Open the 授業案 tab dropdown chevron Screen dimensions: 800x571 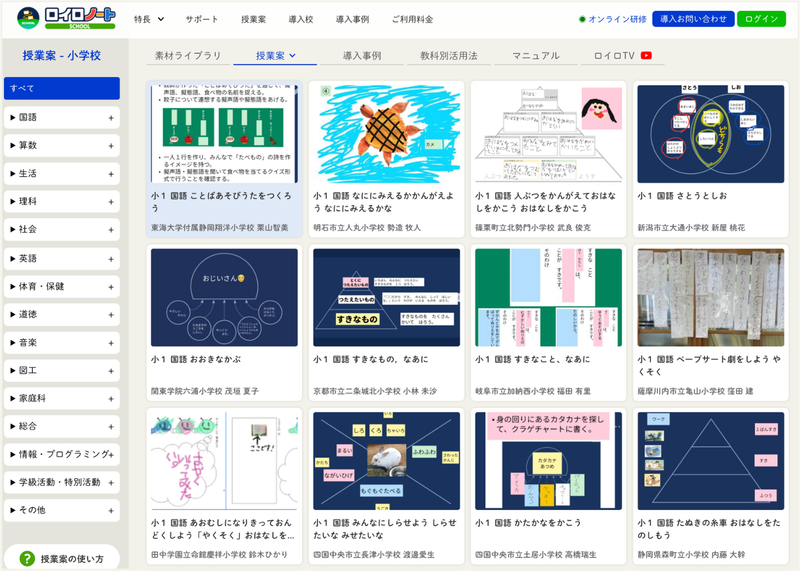(x=293, y=56)
